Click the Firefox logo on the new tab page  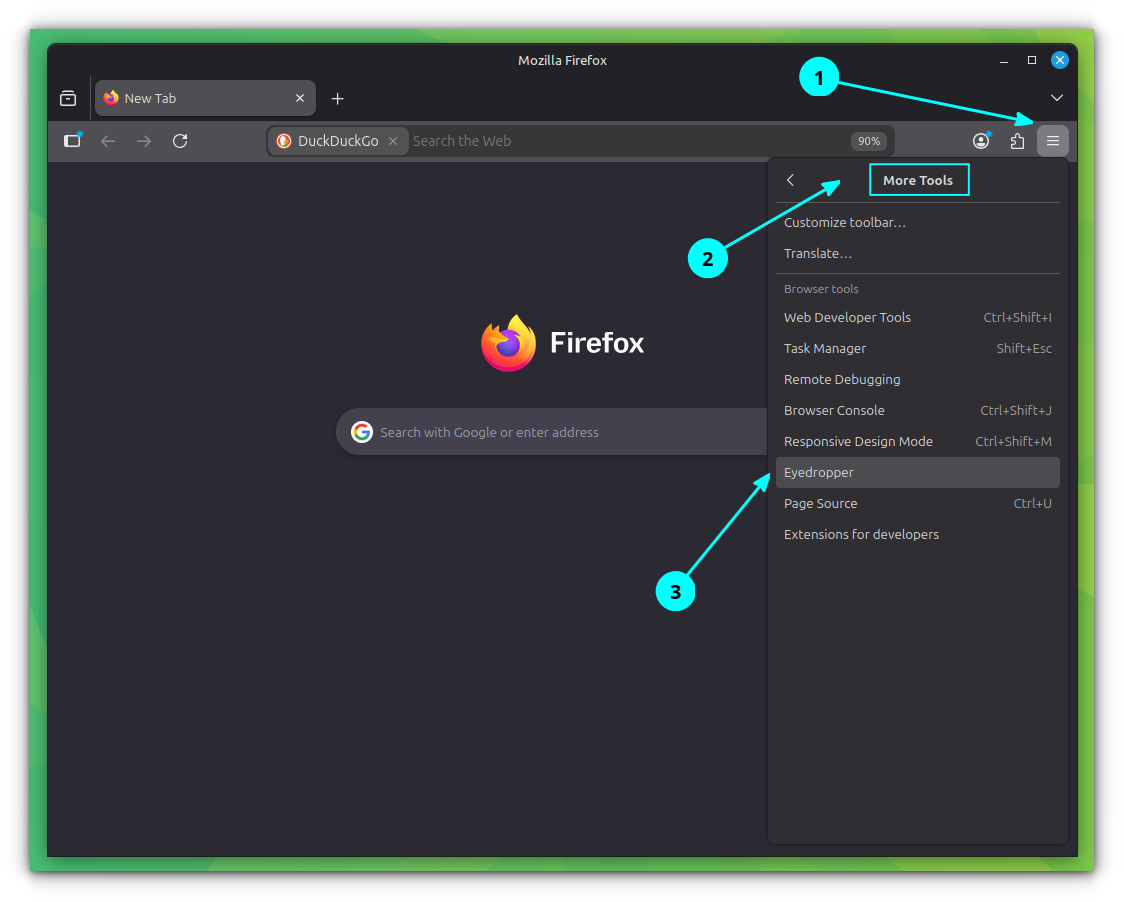pyautogui.click(x=508, y=343)
